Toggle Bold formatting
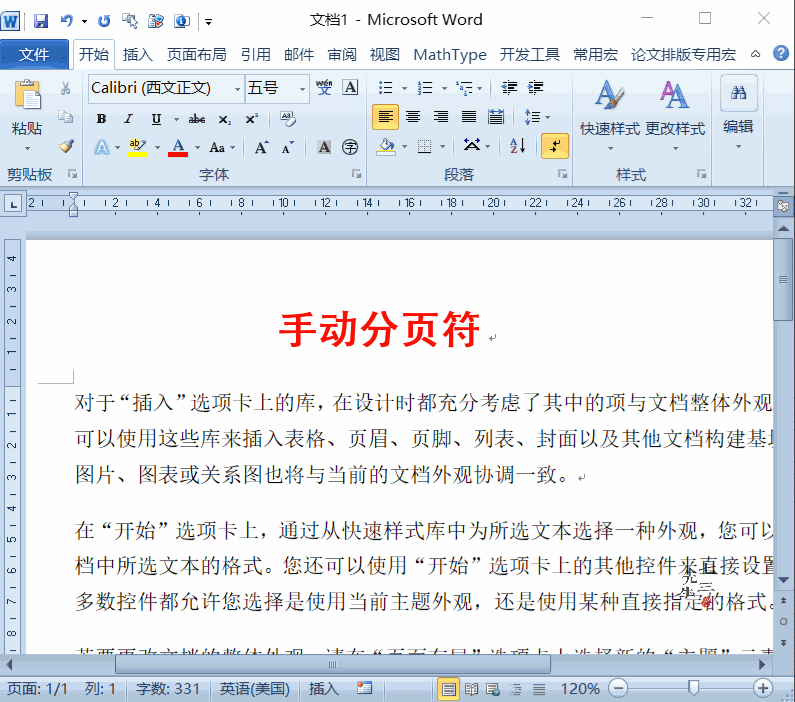 [x=101, y=119]
